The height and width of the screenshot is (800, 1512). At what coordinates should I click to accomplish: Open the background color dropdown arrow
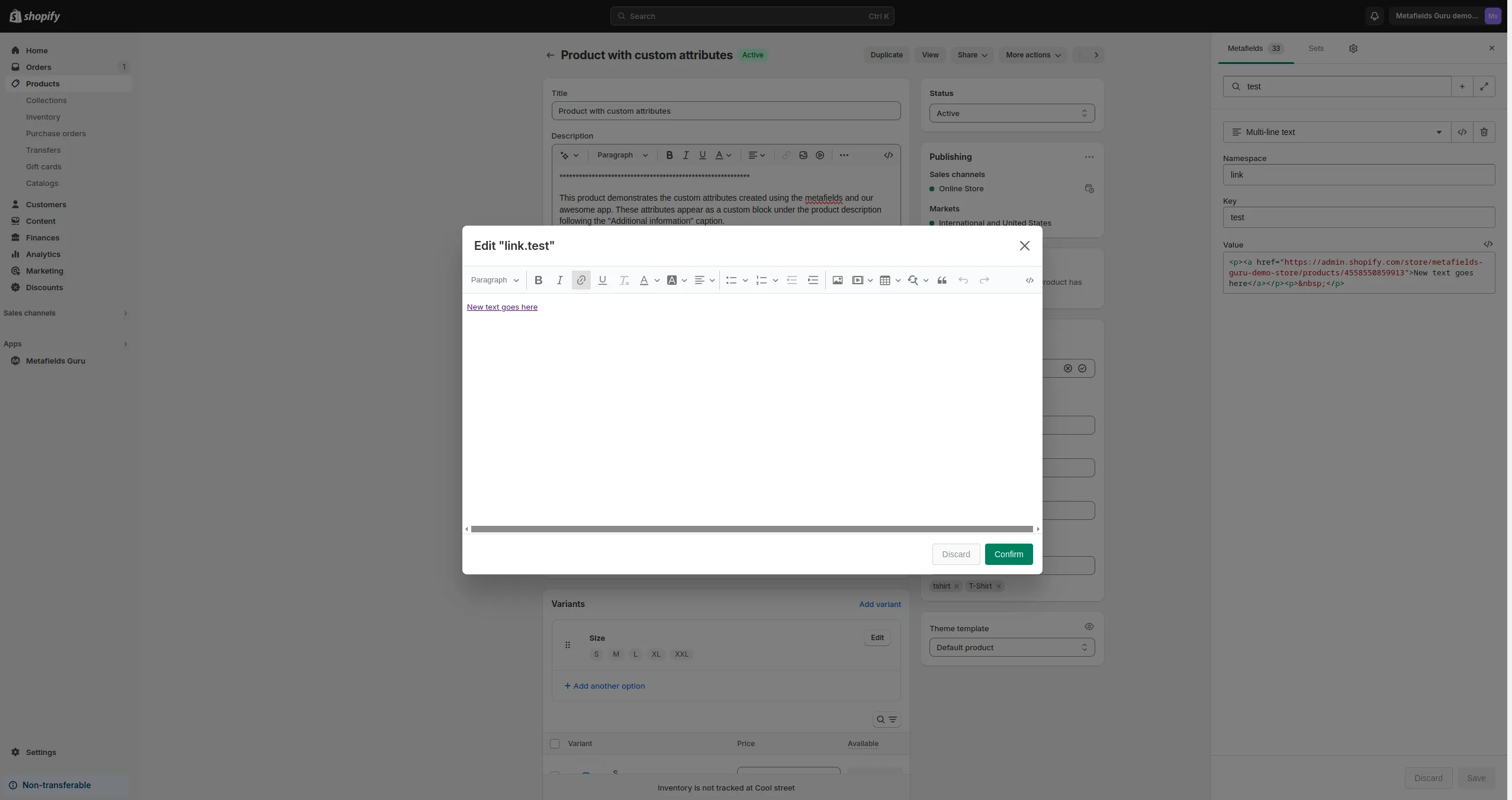click(684, 280)
